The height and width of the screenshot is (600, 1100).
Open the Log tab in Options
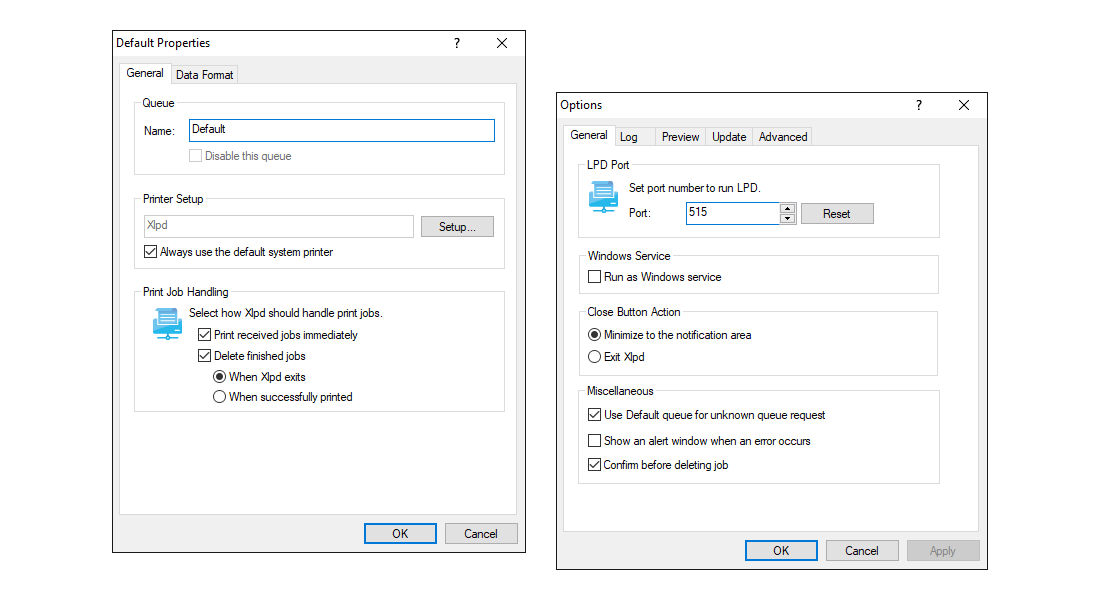628,137
